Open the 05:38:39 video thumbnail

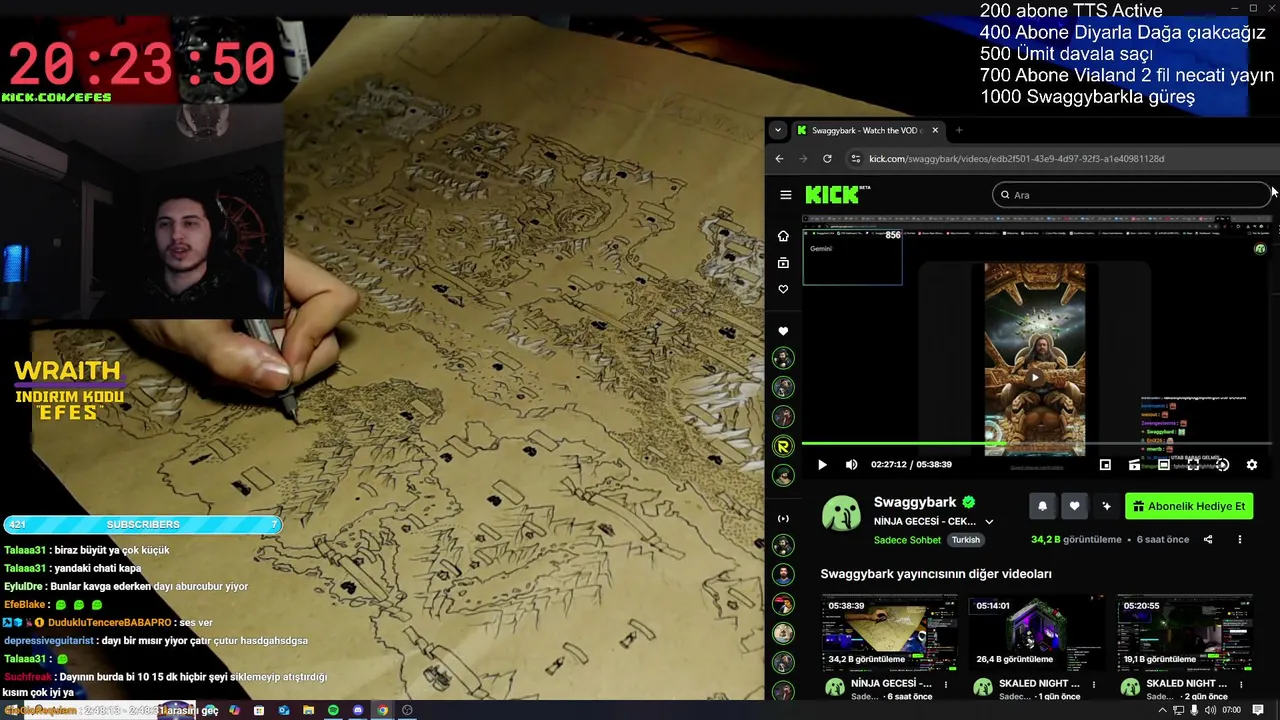click(889, 632)
